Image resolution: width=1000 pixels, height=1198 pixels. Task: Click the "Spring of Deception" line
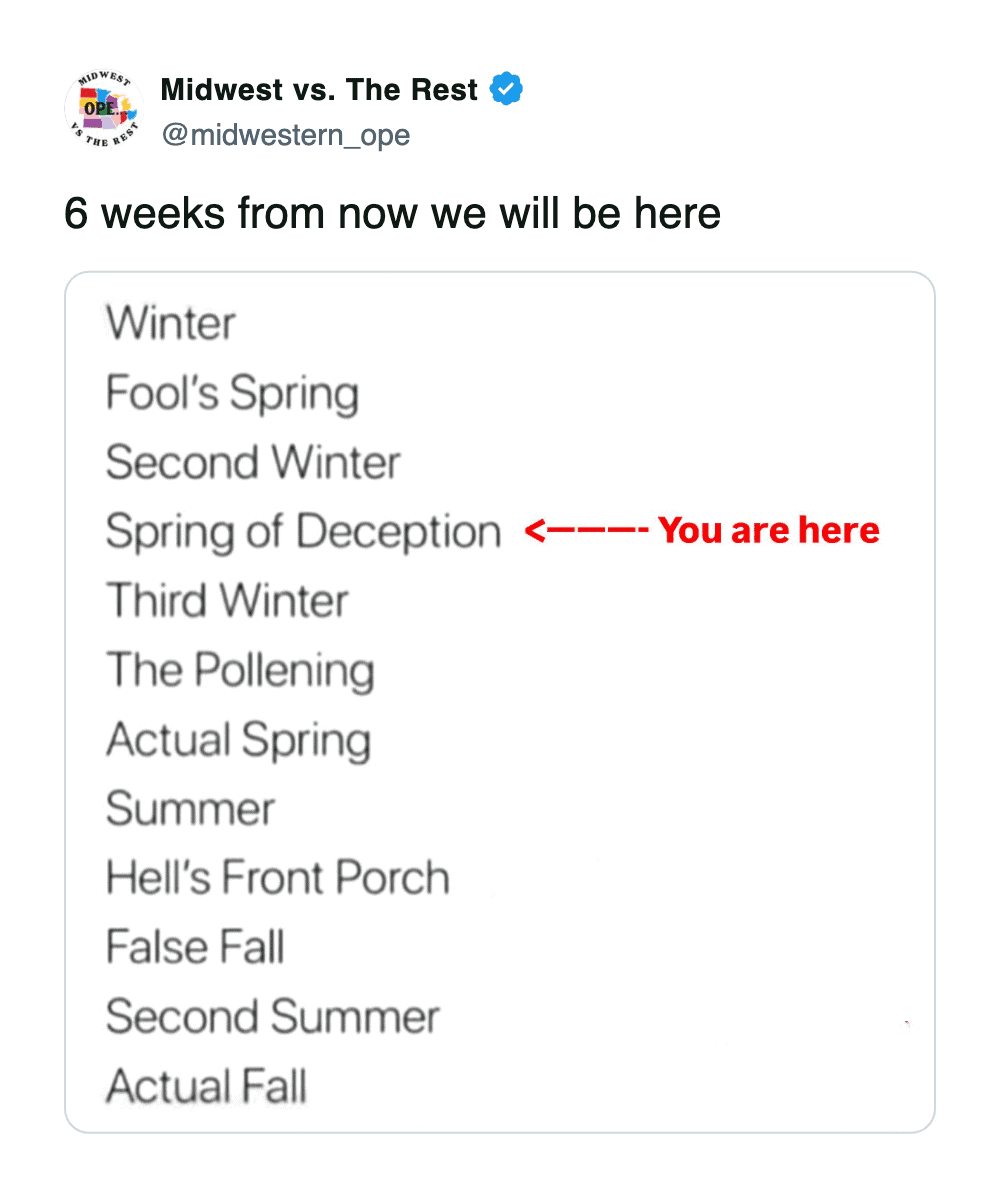coord(303,531)
